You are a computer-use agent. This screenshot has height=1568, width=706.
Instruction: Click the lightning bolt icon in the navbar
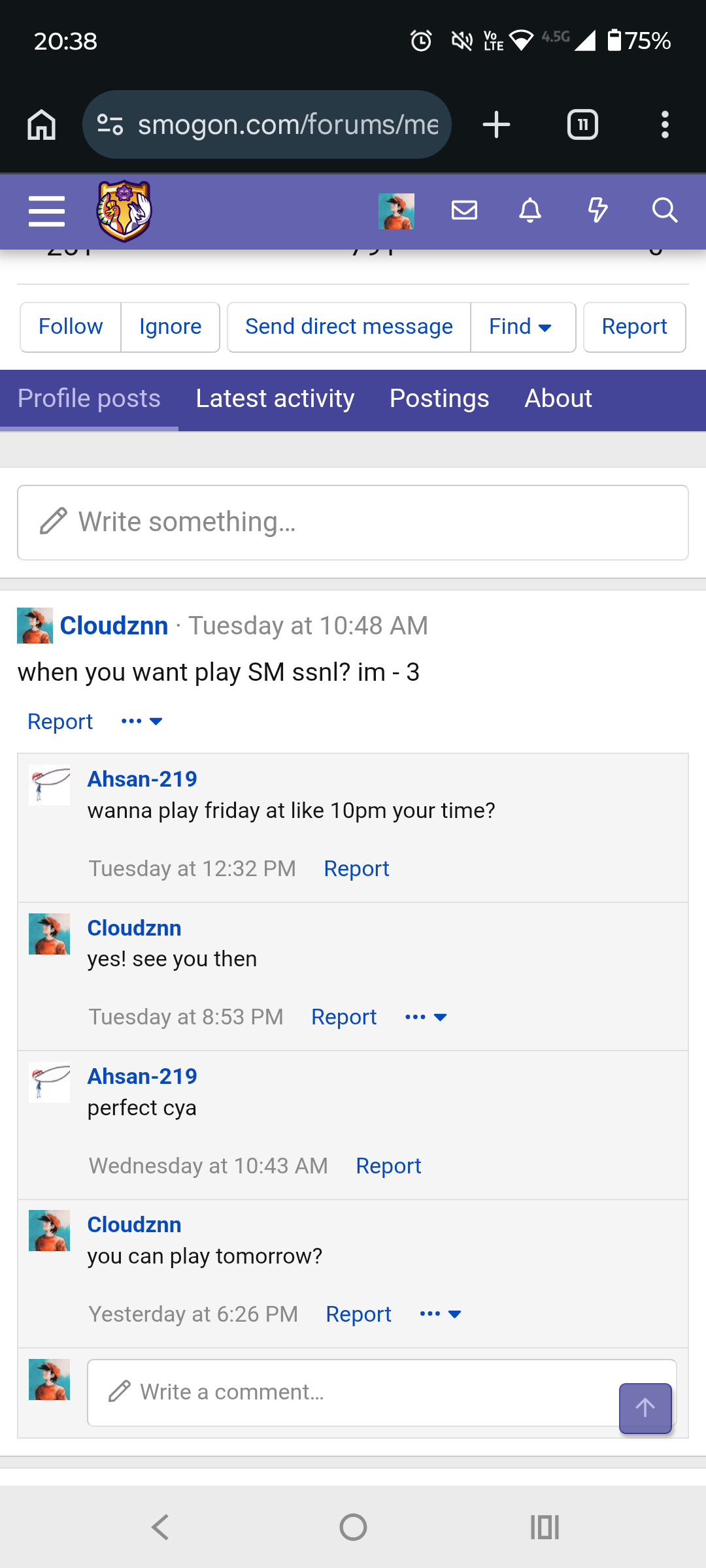coord(597,210)
